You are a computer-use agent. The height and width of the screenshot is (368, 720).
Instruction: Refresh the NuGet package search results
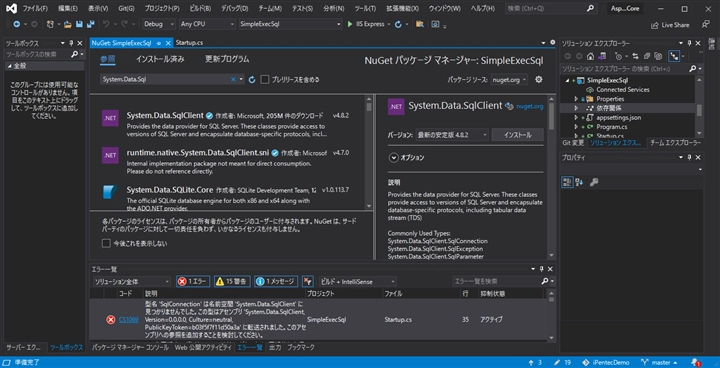click(252, 79)
